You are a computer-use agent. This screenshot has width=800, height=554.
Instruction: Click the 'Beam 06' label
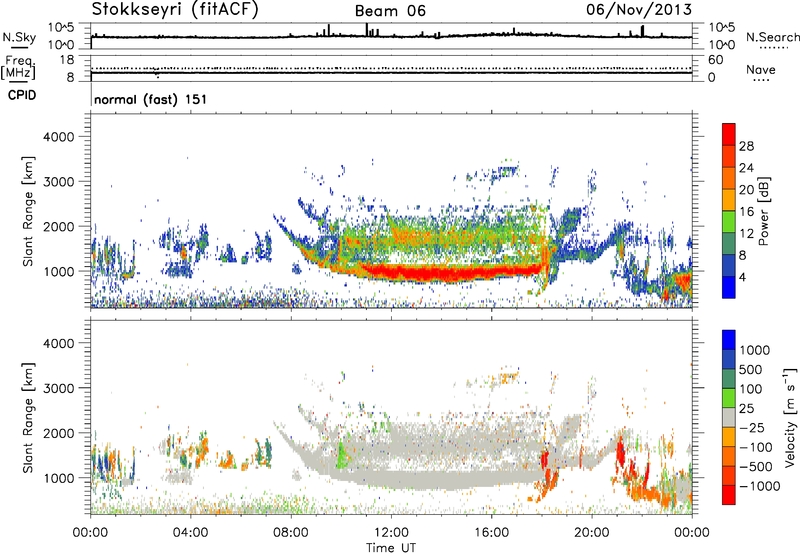[390, 11]
